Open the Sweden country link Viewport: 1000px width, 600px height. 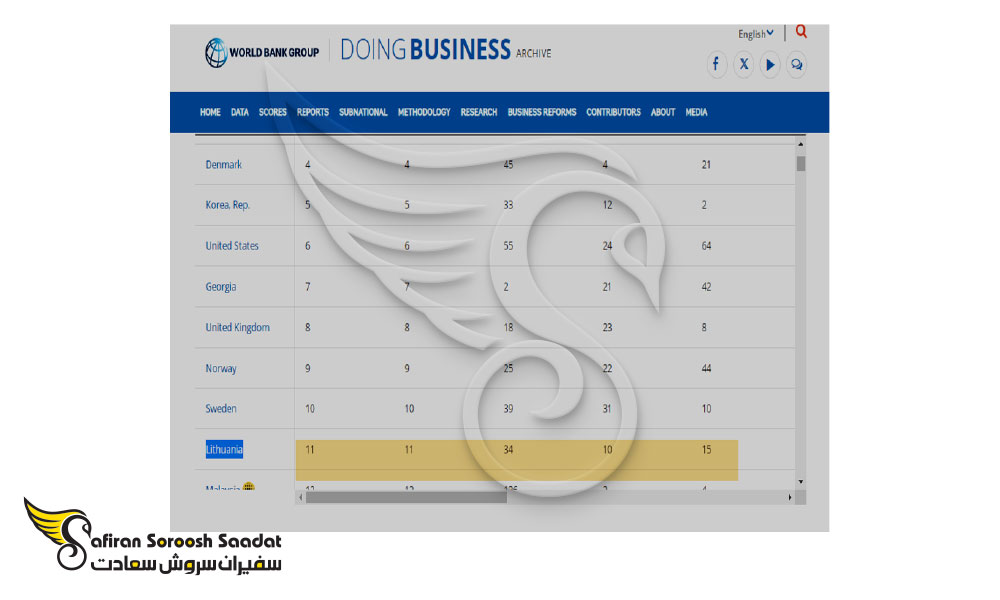(x=221, y=409)
